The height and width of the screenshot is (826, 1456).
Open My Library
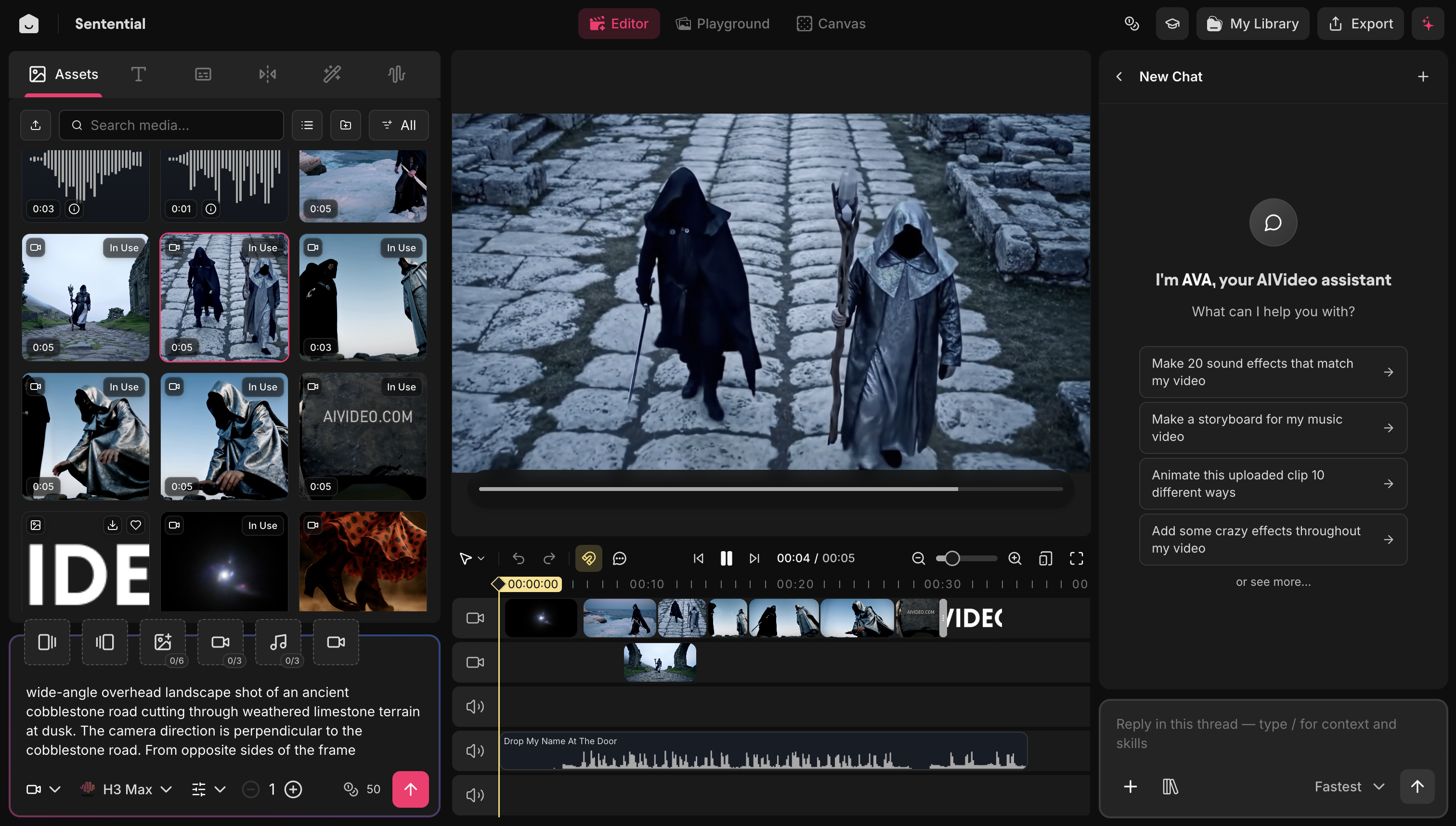click(x=1252, y=23)
